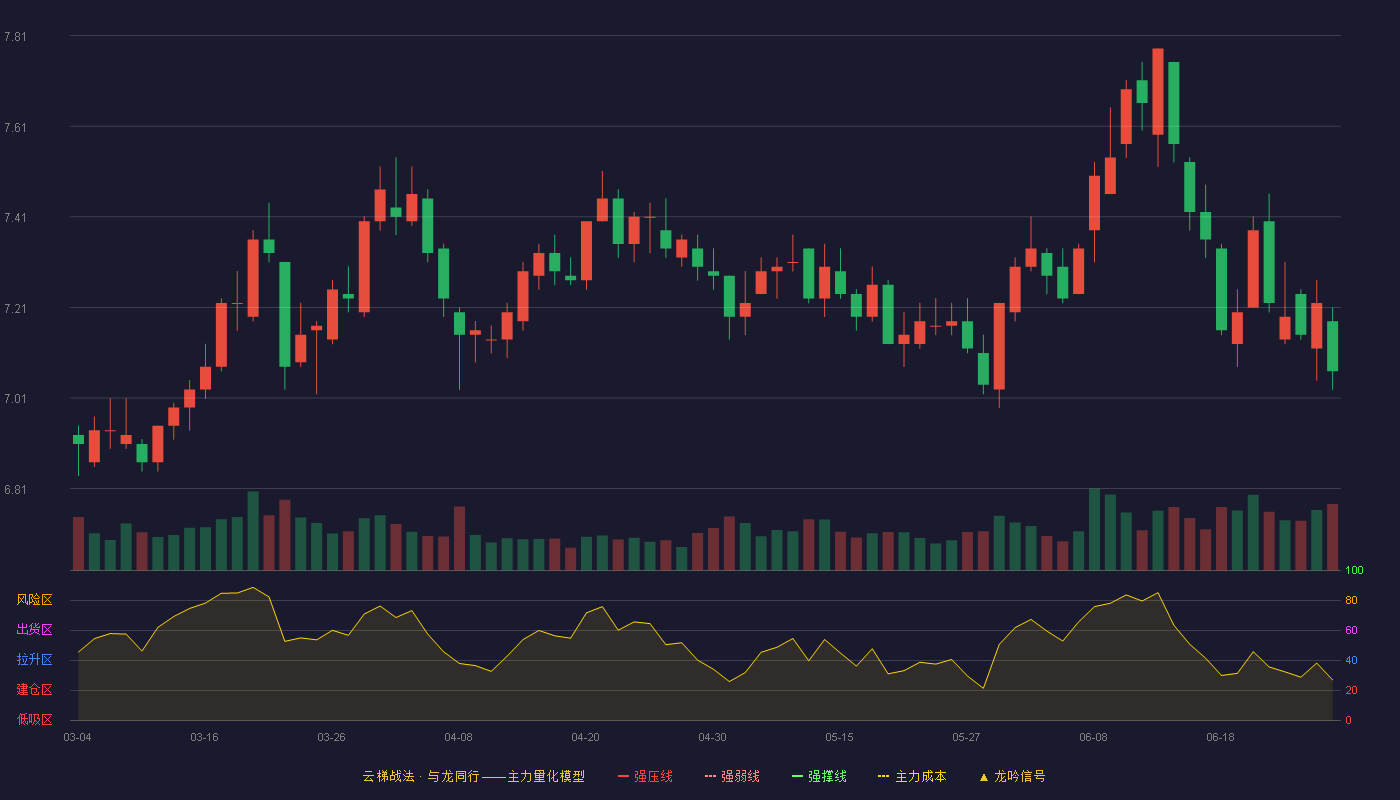Click the 40 indicator scale label
Screen dimensions: 1400x800
(x=1351, y=660)
